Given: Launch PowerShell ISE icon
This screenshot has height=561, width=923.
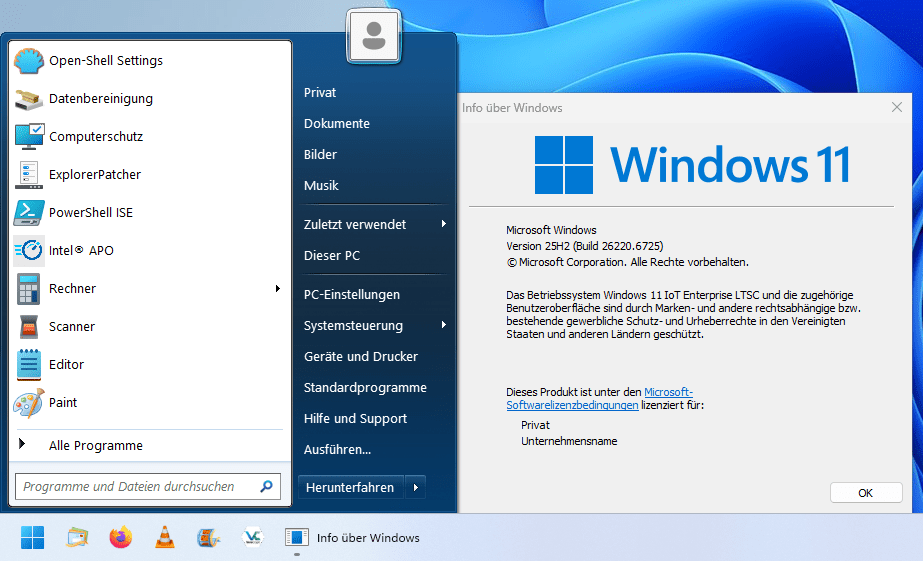Looking at the screenshot, I should [29, 213].
